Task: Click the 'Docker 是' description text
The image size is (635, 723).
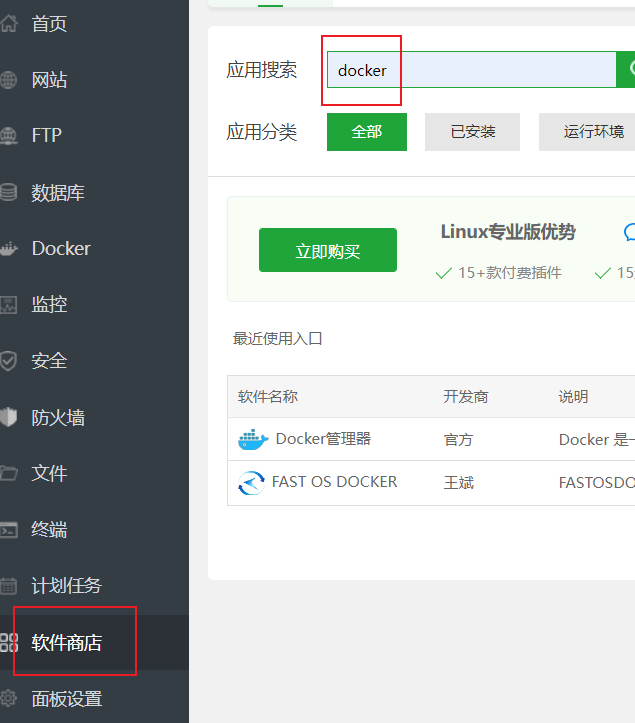Action: tap(597, 440)
